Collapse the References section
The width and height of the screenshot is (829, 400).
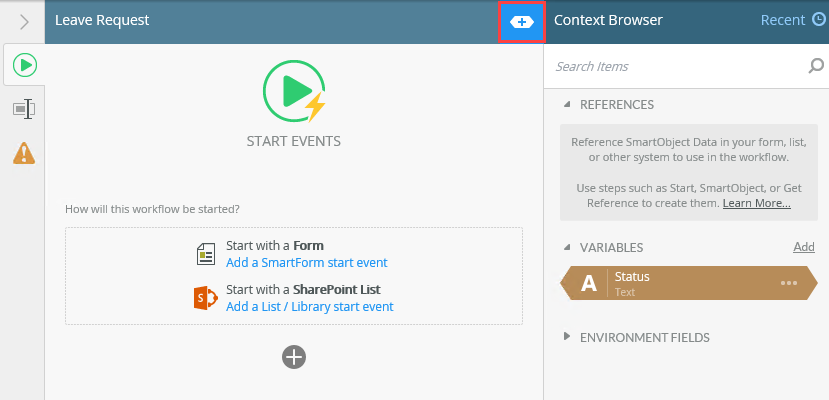(567, 104)
